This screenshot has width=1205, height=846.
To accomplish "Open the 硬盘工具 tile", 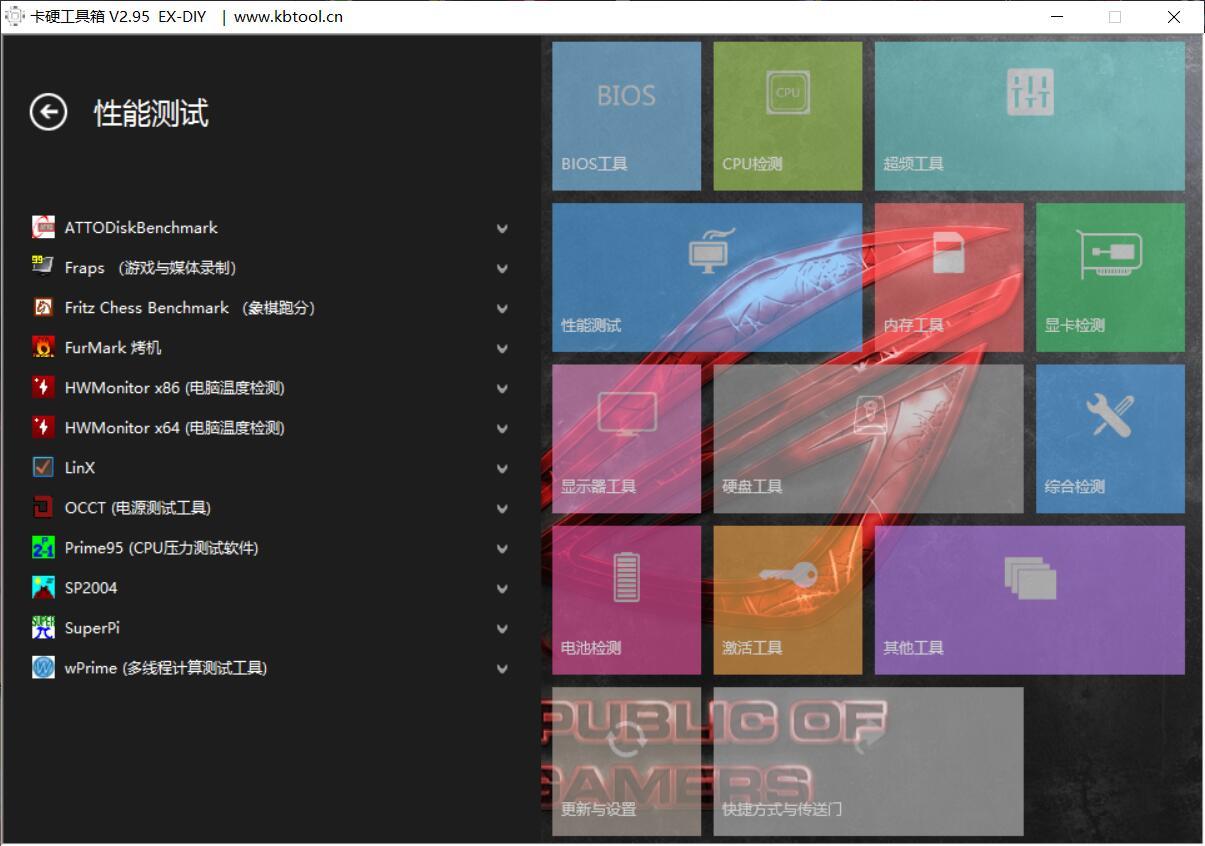I will point(869,439).
